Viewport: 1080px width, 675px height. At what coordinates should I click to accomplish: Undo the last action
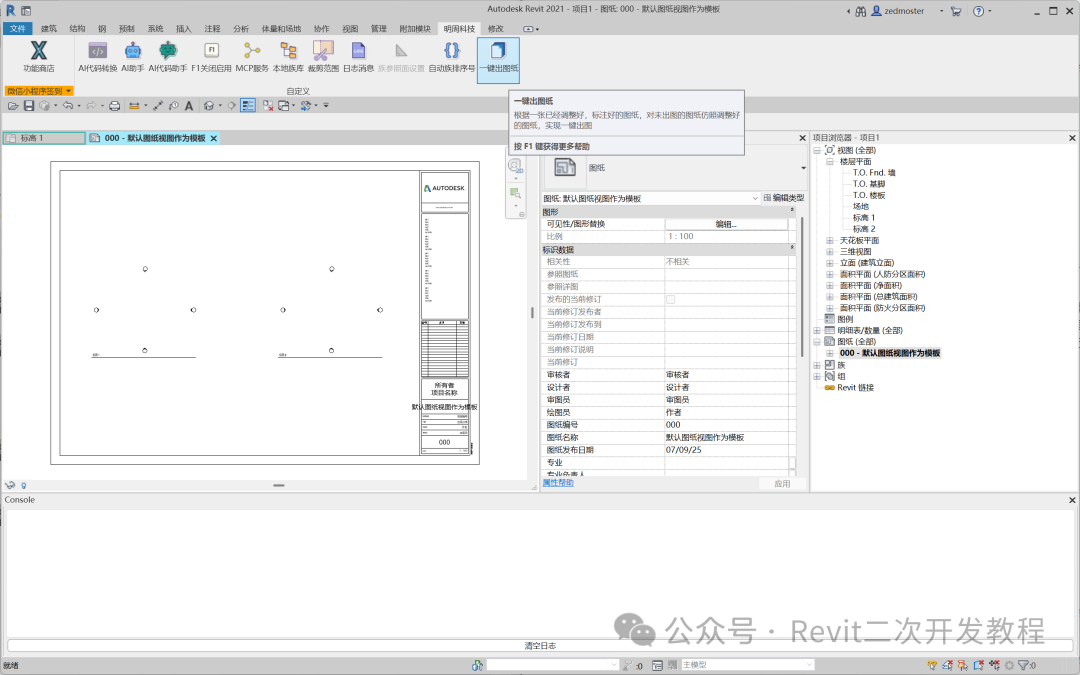click(x=68, y=105)
